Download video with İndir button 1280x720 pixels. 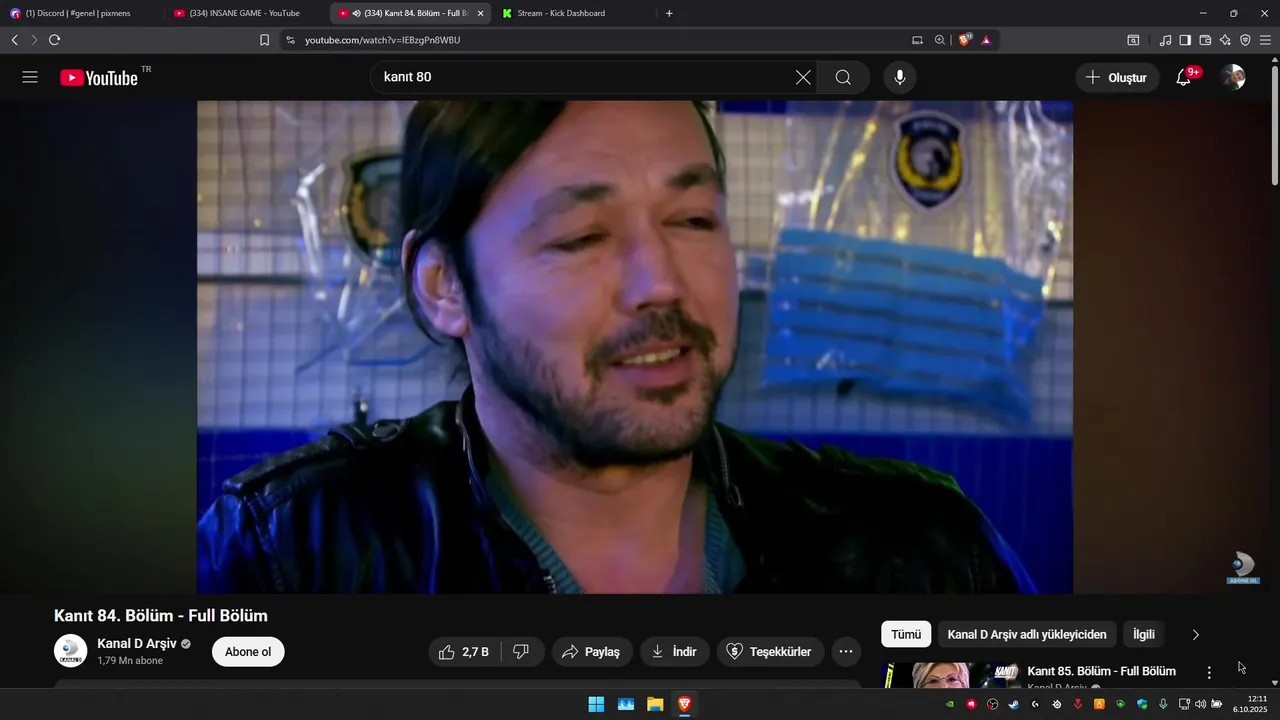[x=675, y=652]
